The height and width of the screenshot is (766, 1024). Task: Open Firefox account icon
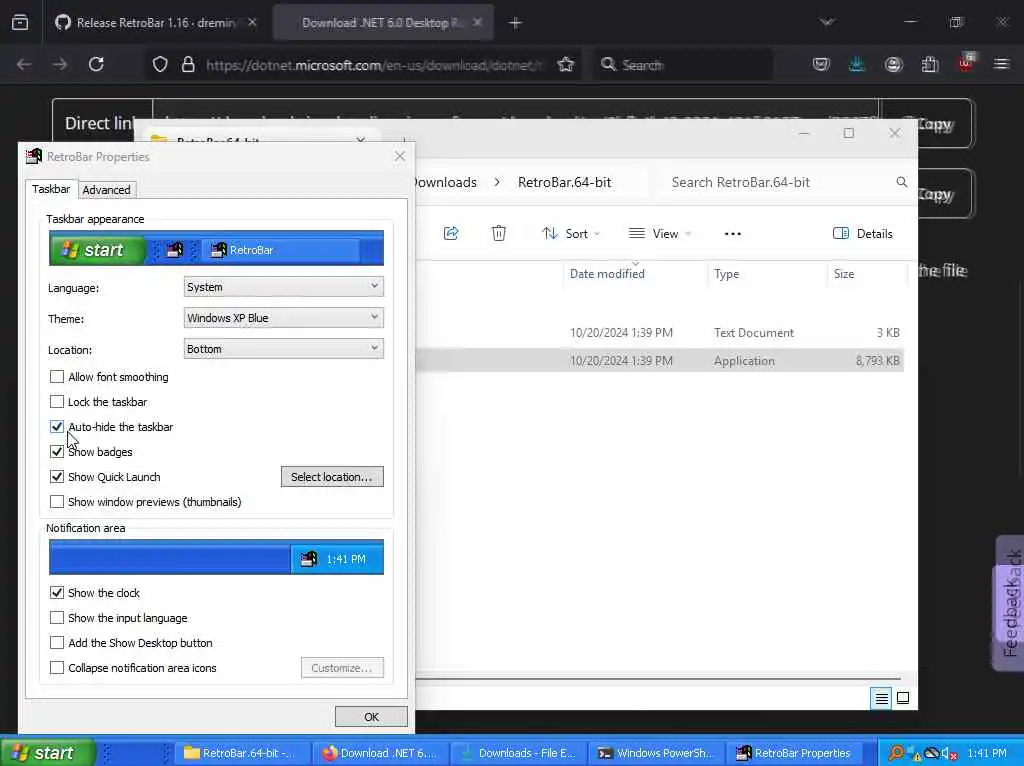click(893, 64)
